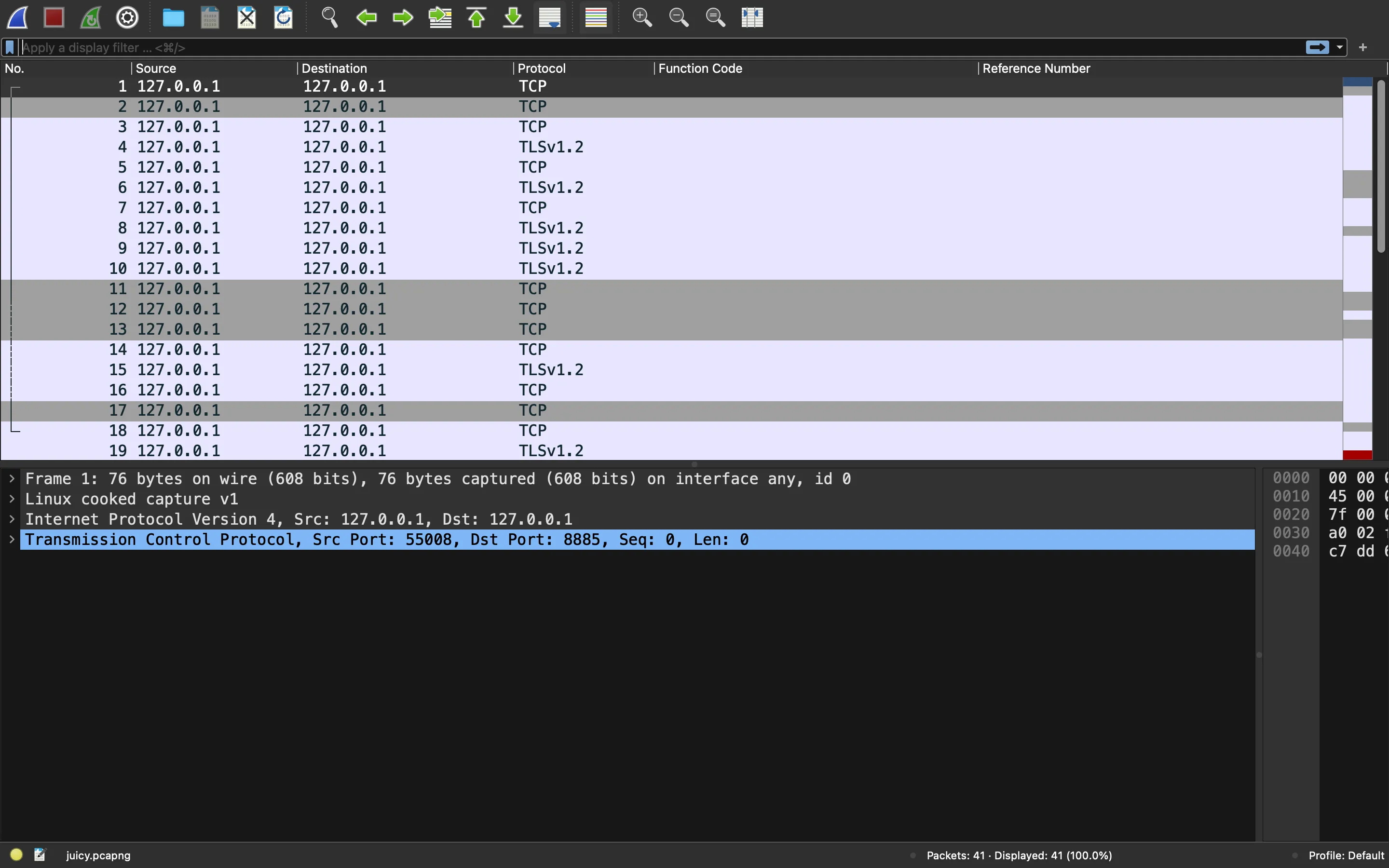This screenshot has height=868, width=1389.
Task: Select packet 2 TCP row
Action: [x=671, y=107]
